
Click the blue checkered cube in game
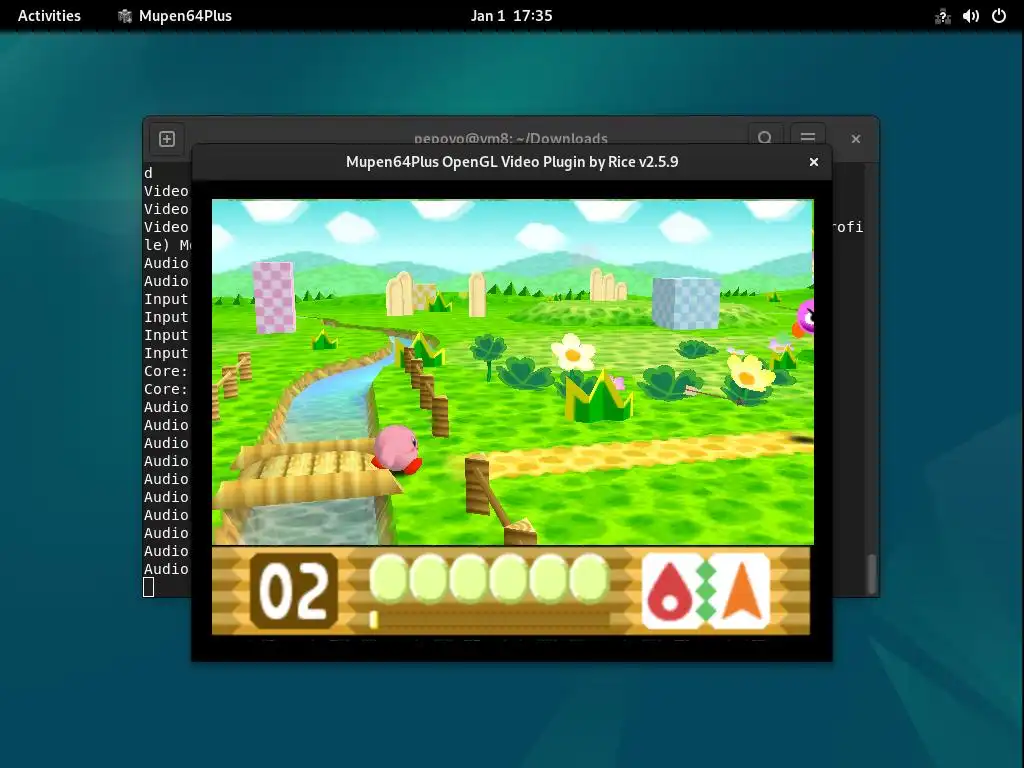click(686, 302)
